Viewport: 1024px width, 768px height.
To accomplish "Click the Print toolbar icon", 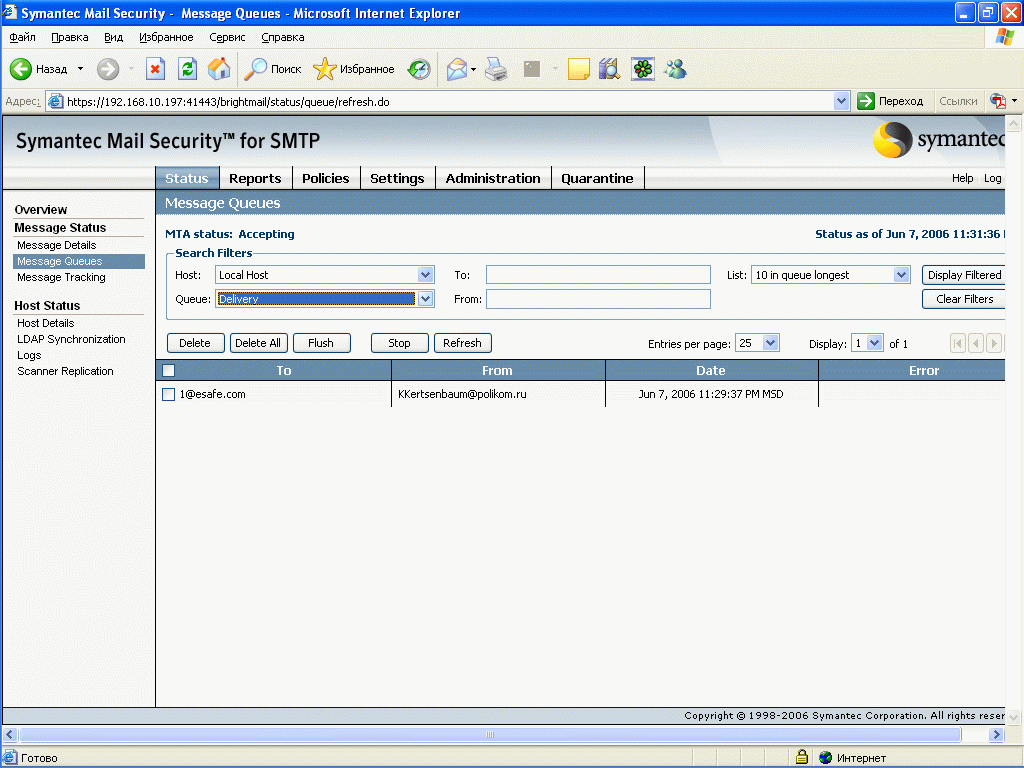I will [496, 69].
